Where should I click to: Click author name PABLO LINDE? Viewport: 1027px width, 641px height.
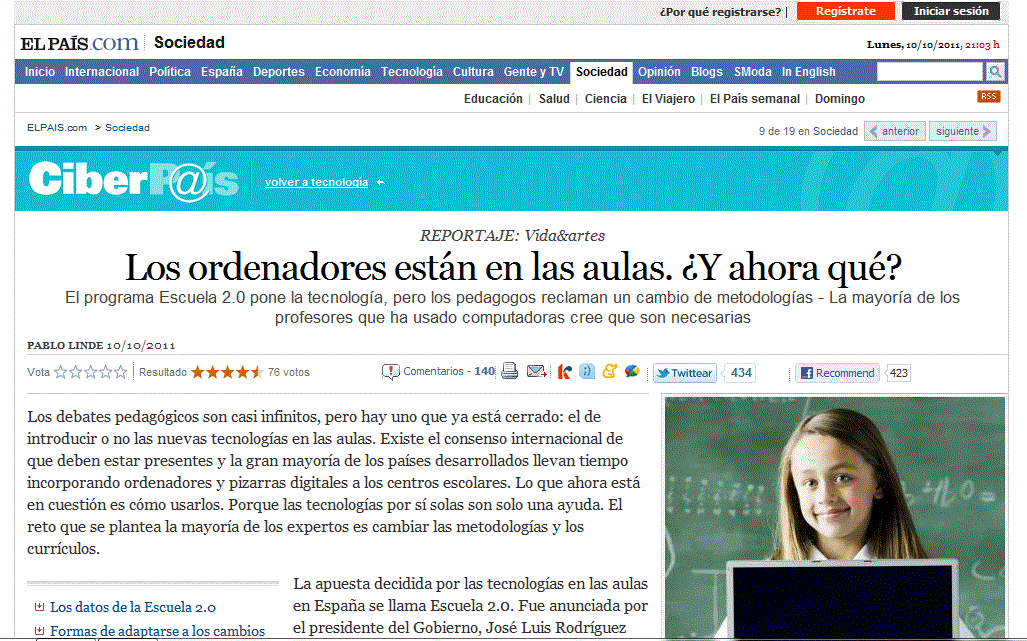[65, 345]
